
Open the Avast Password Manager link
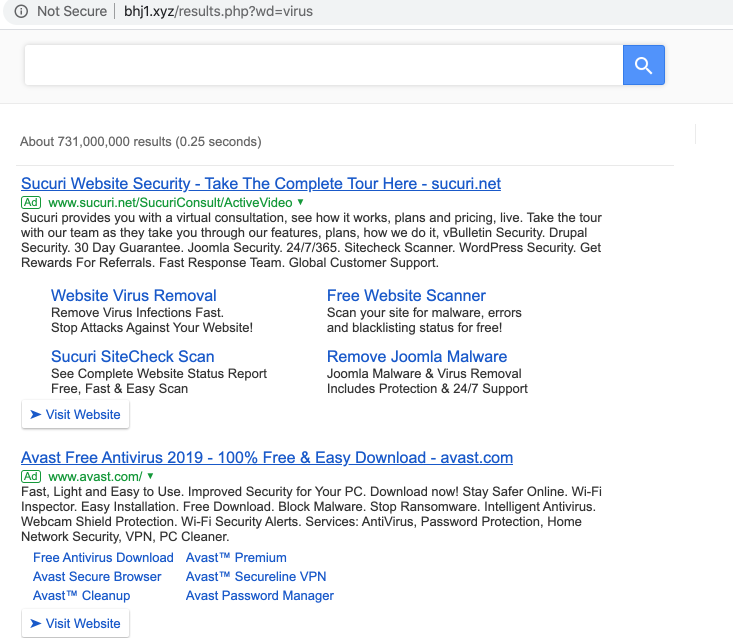260,596
